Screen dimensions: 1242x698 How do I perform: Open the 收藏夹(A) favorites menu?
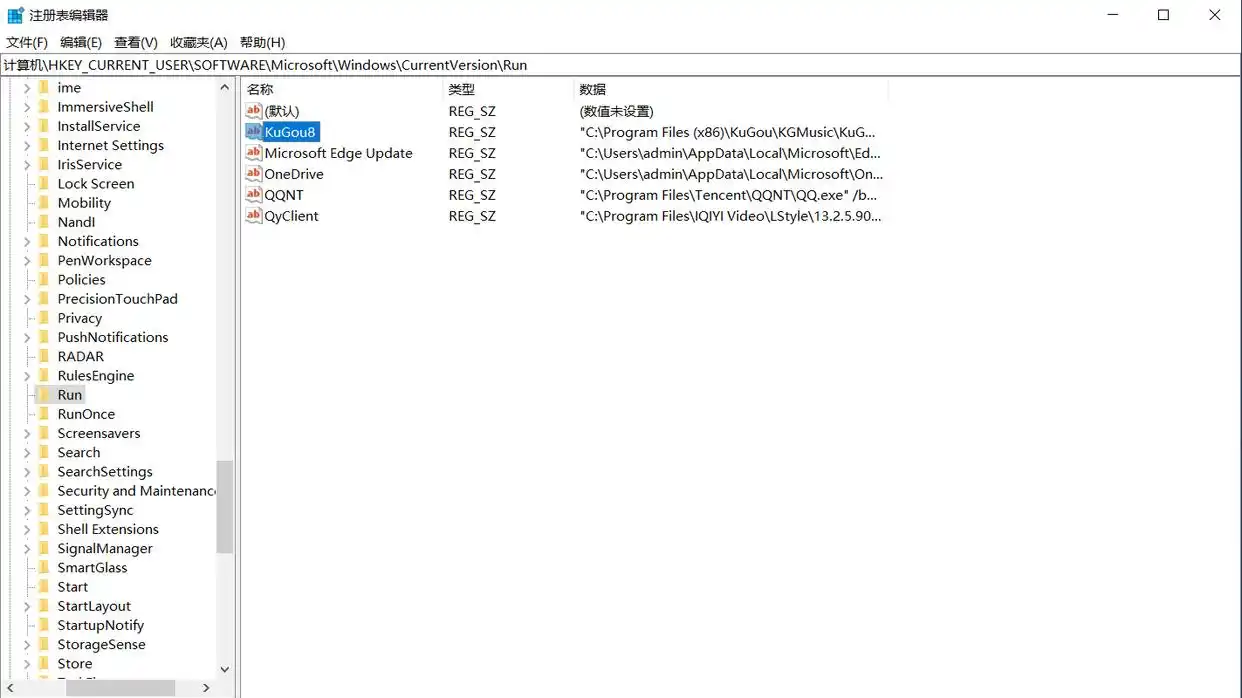(198, 42)
